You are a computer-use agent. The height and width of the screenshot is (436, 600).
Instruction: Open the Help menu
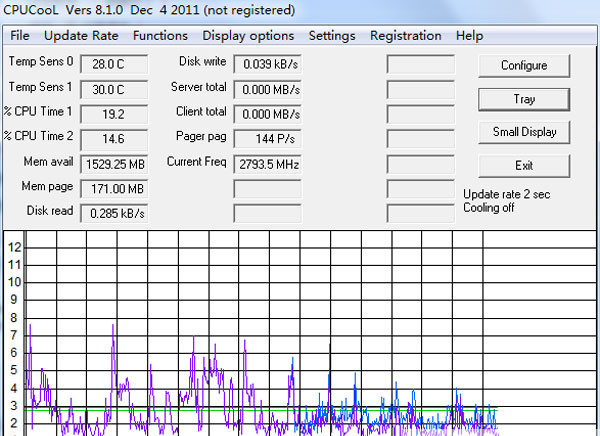tap(469, 35)
